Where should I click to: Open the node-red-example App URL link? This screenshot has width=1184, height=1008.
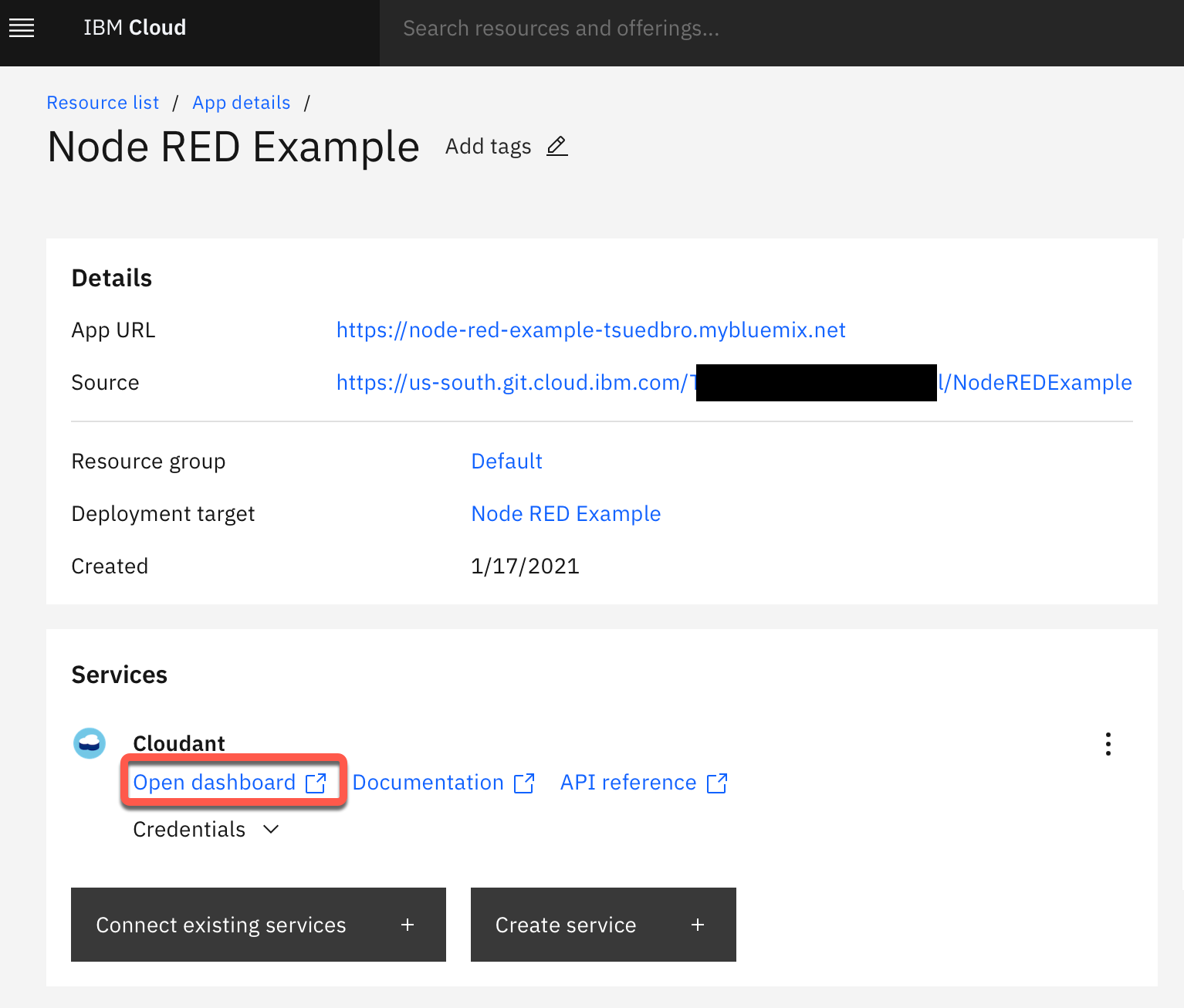[591, 330]
